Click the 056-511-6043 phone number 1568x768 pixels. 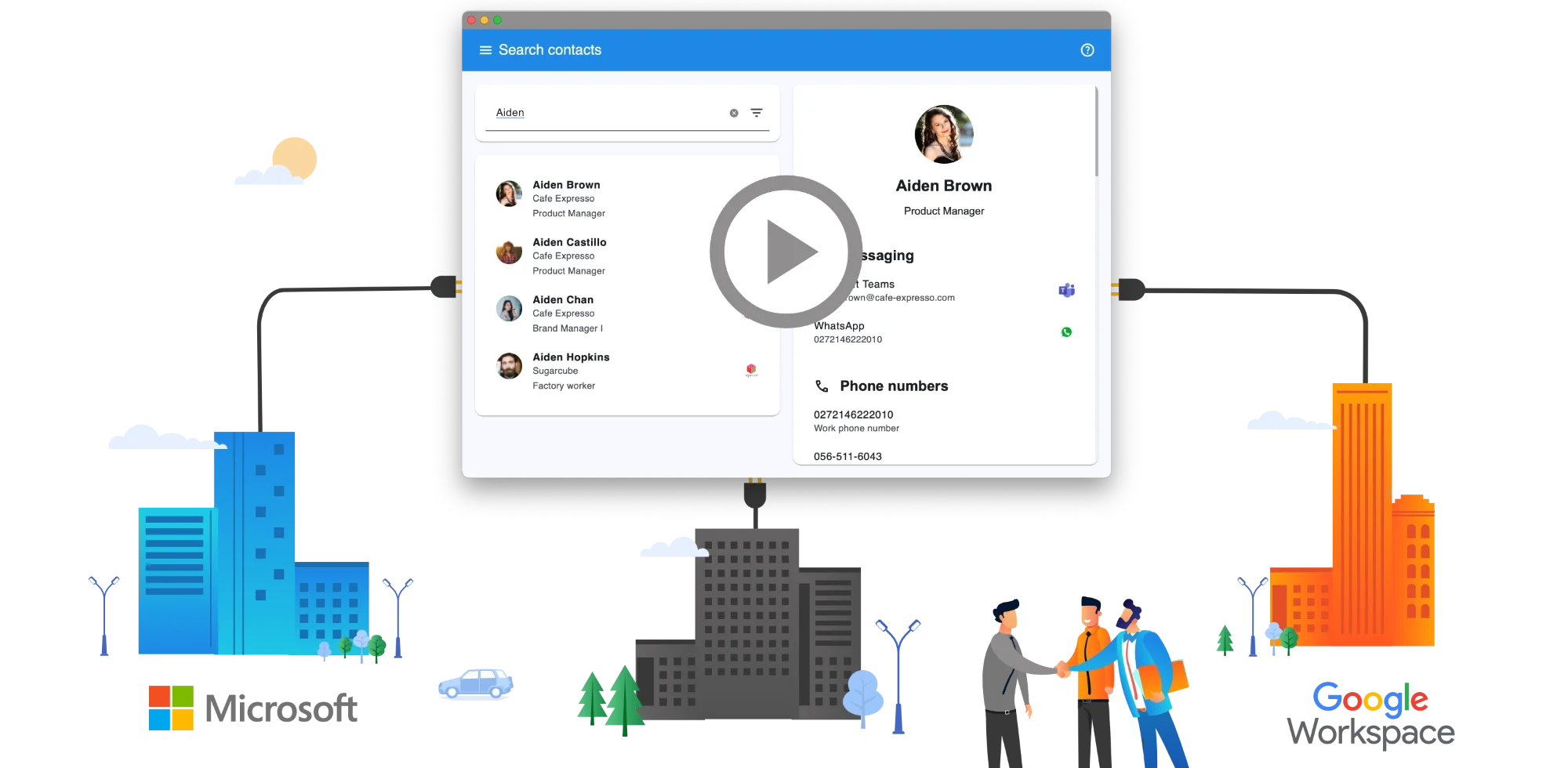click(x=848, y=456)
